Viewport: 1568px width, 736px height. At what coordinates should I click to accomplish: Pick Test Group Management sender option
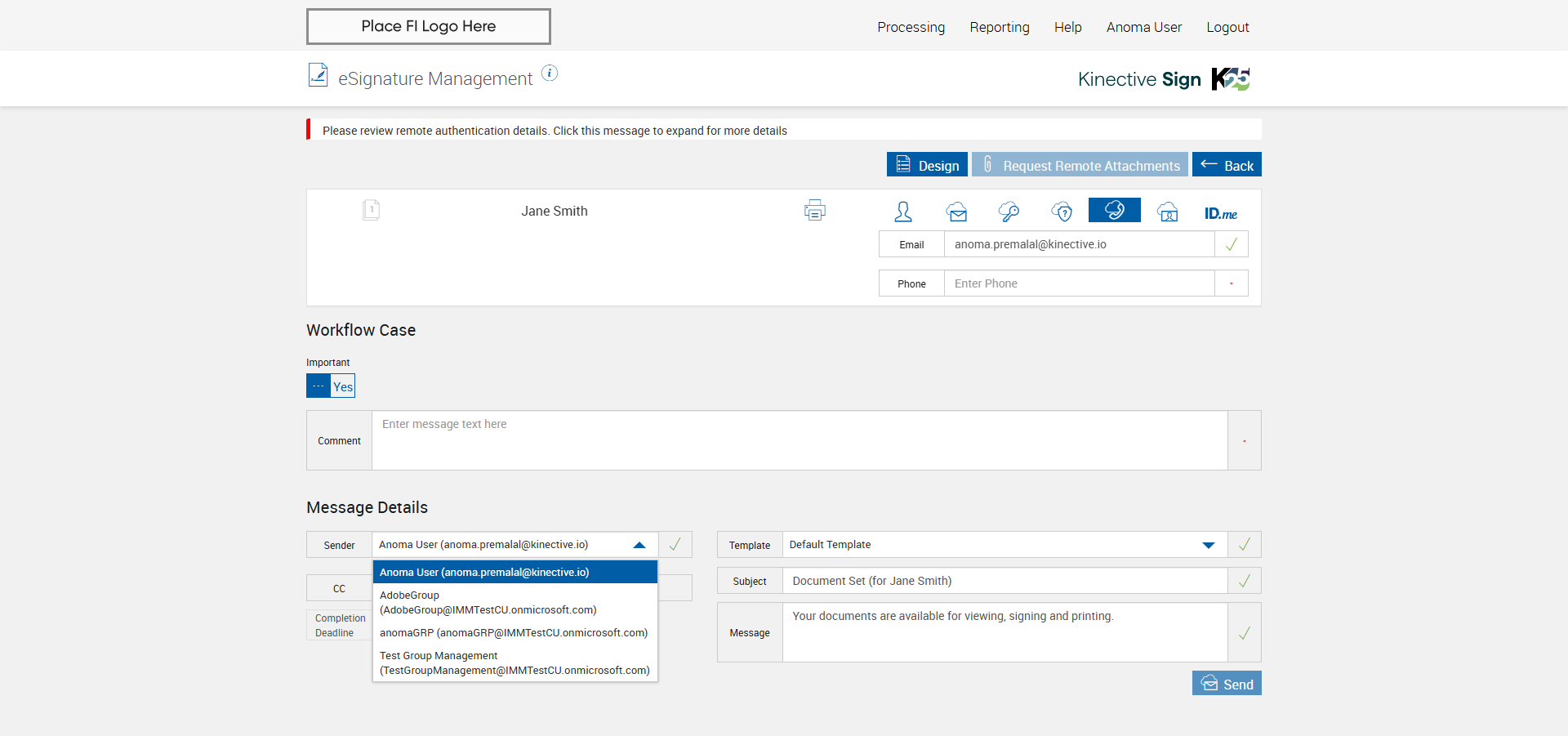[514, 663]
